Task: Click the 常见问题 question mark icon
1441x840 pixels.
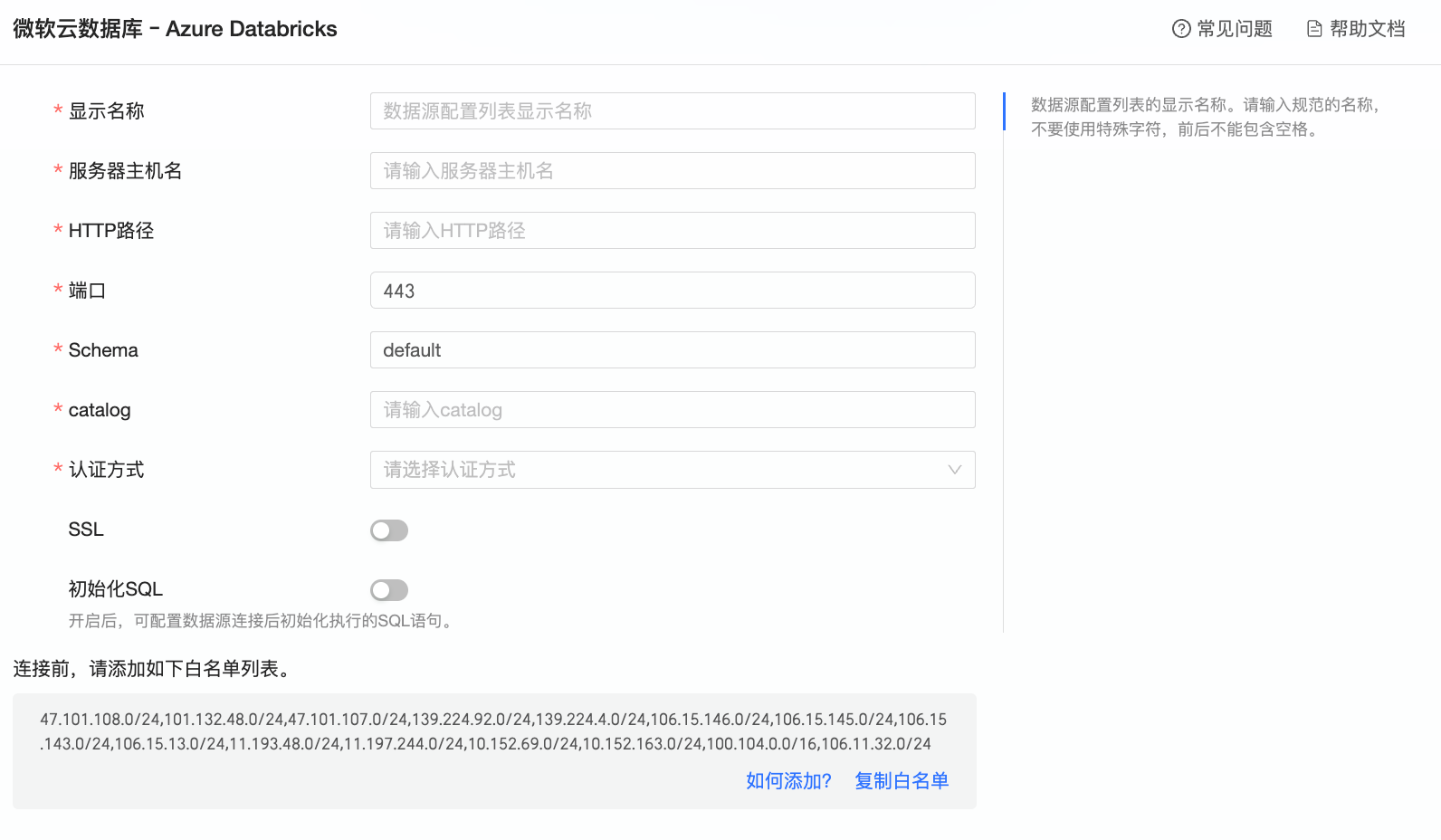Action: [x=1181, y=29]
